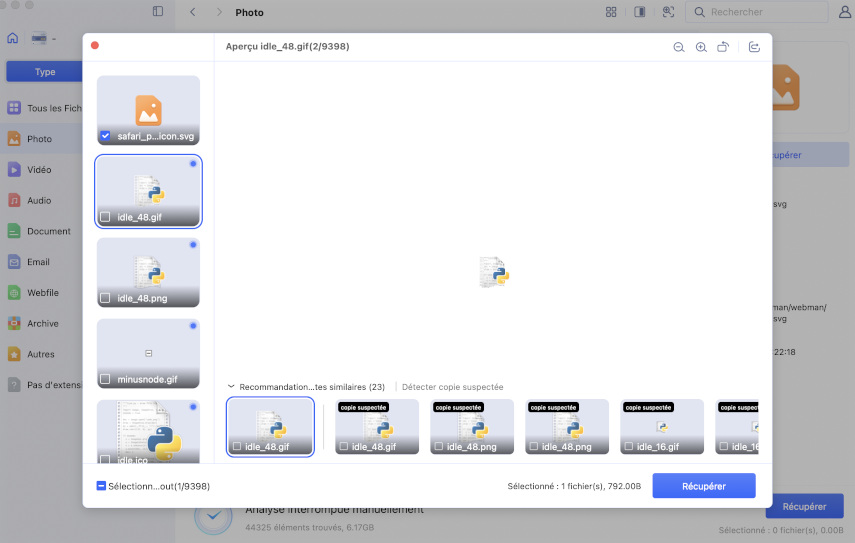Screen dimensions: 855x543
Task: Open the user account icon
Action: (x=845, y=12)
